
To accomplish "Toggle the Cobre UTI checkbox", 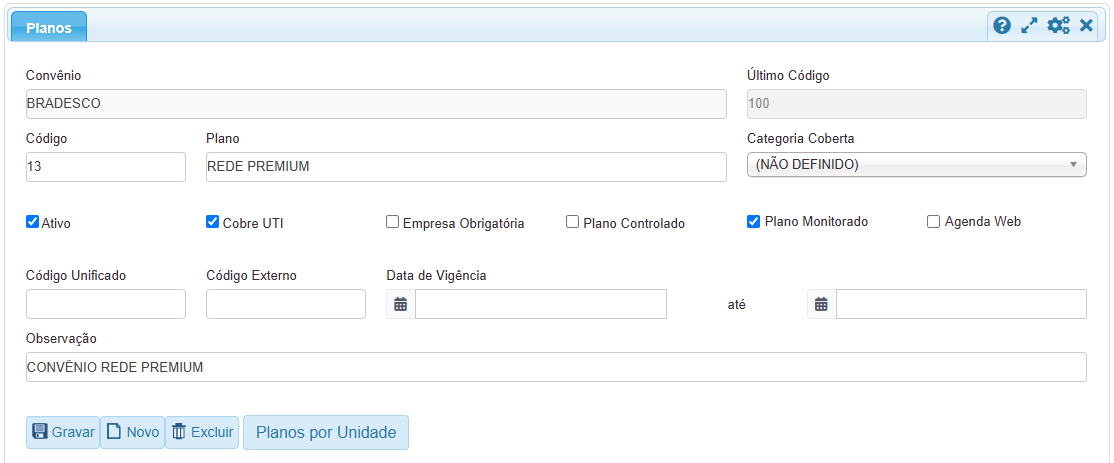I will (213, 222).
